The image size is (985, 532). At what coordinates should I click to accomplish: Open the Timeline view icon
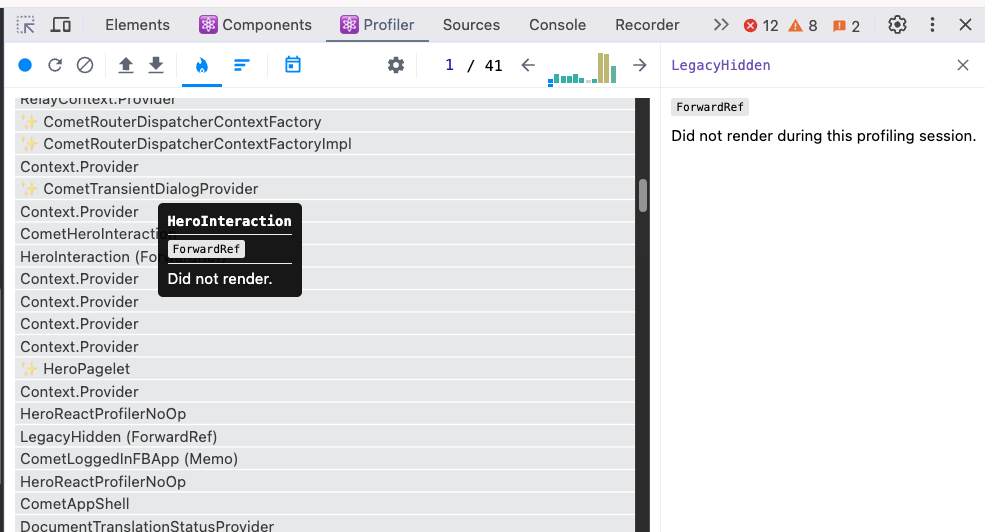tap(292, 65)
